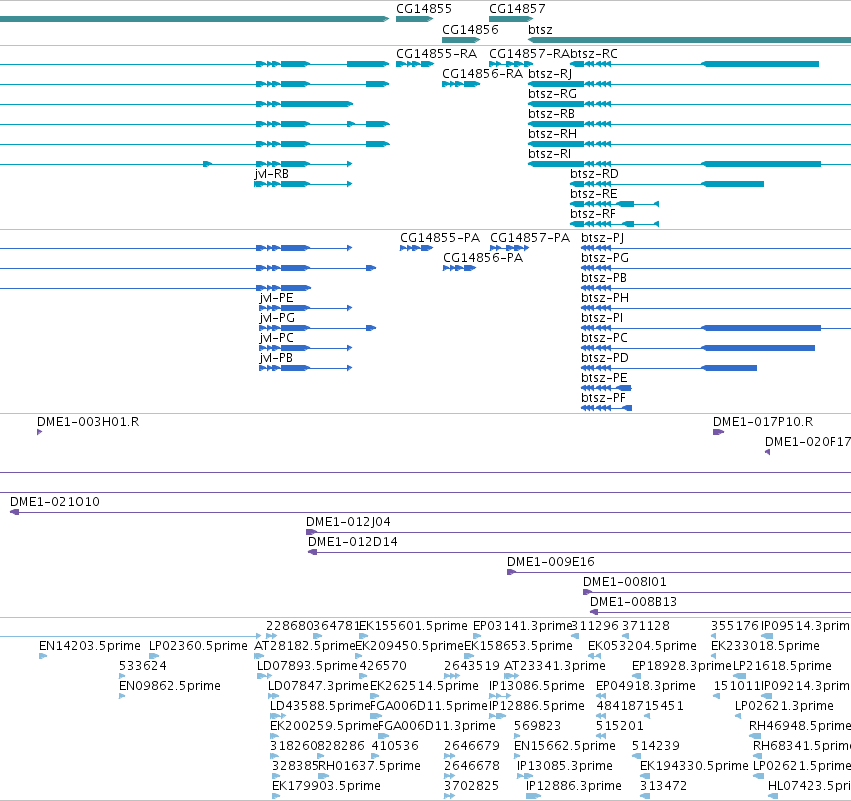Open the btsz gene feature
The height and width of the screenshot is (801, 851).
[689, 40]
